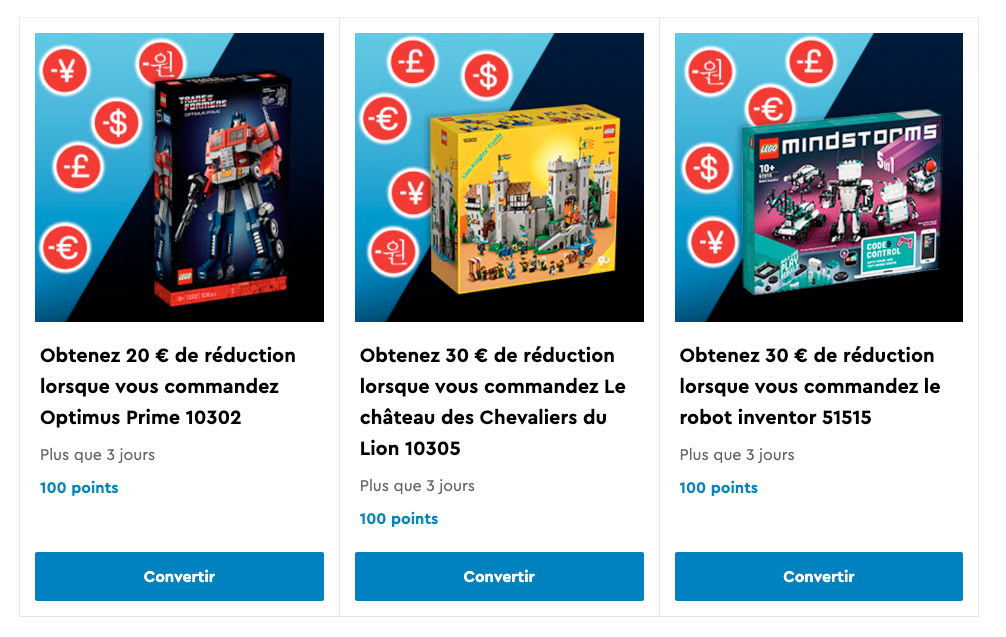Open the Mindstorms robot inventor box image
Image resolution: width=1006 pixels, height=637 pixels.
click(842, 202)
